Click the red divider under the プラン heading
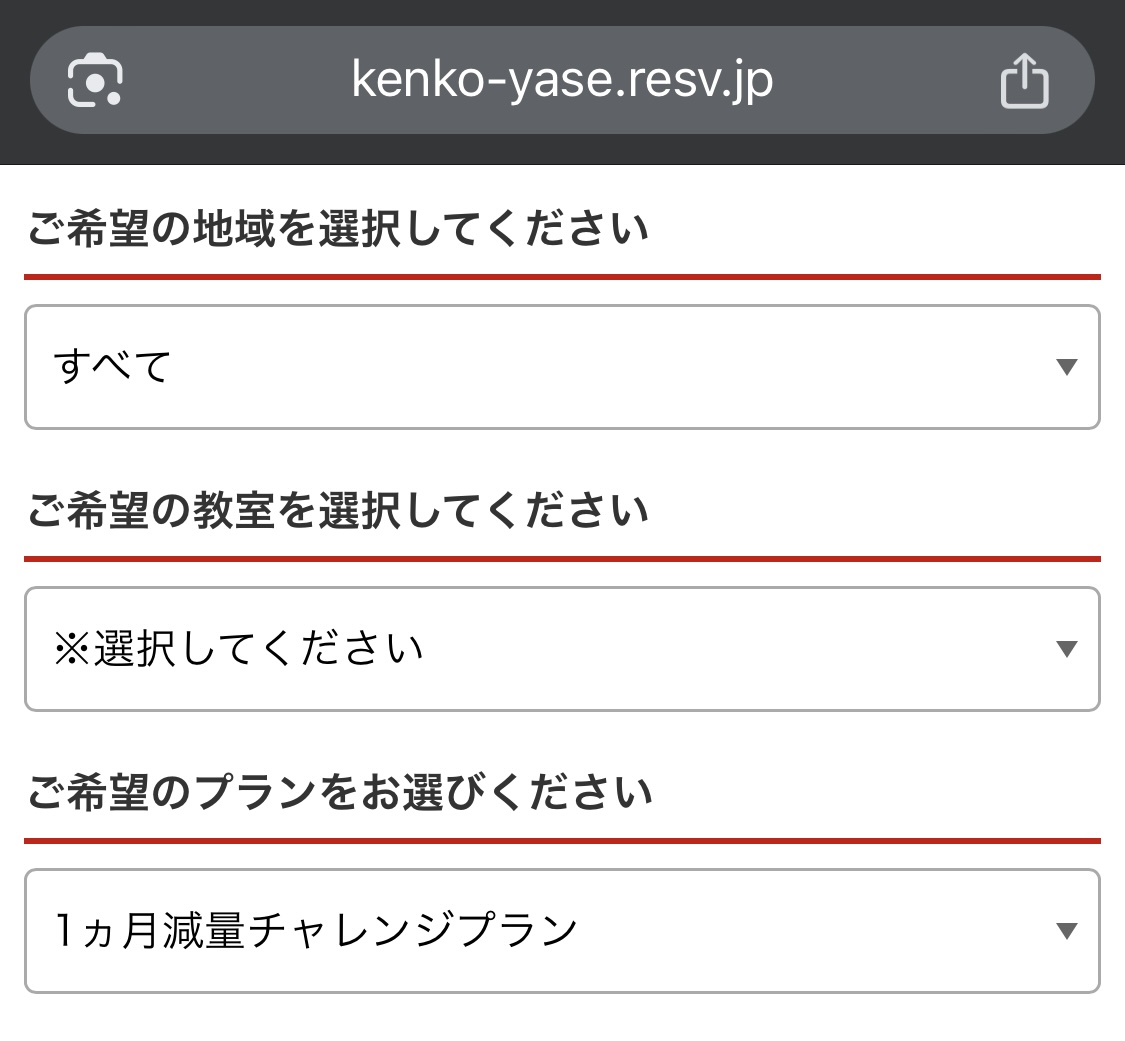This screenshot has height=1041, width=1125. click(x=562, y=841)
